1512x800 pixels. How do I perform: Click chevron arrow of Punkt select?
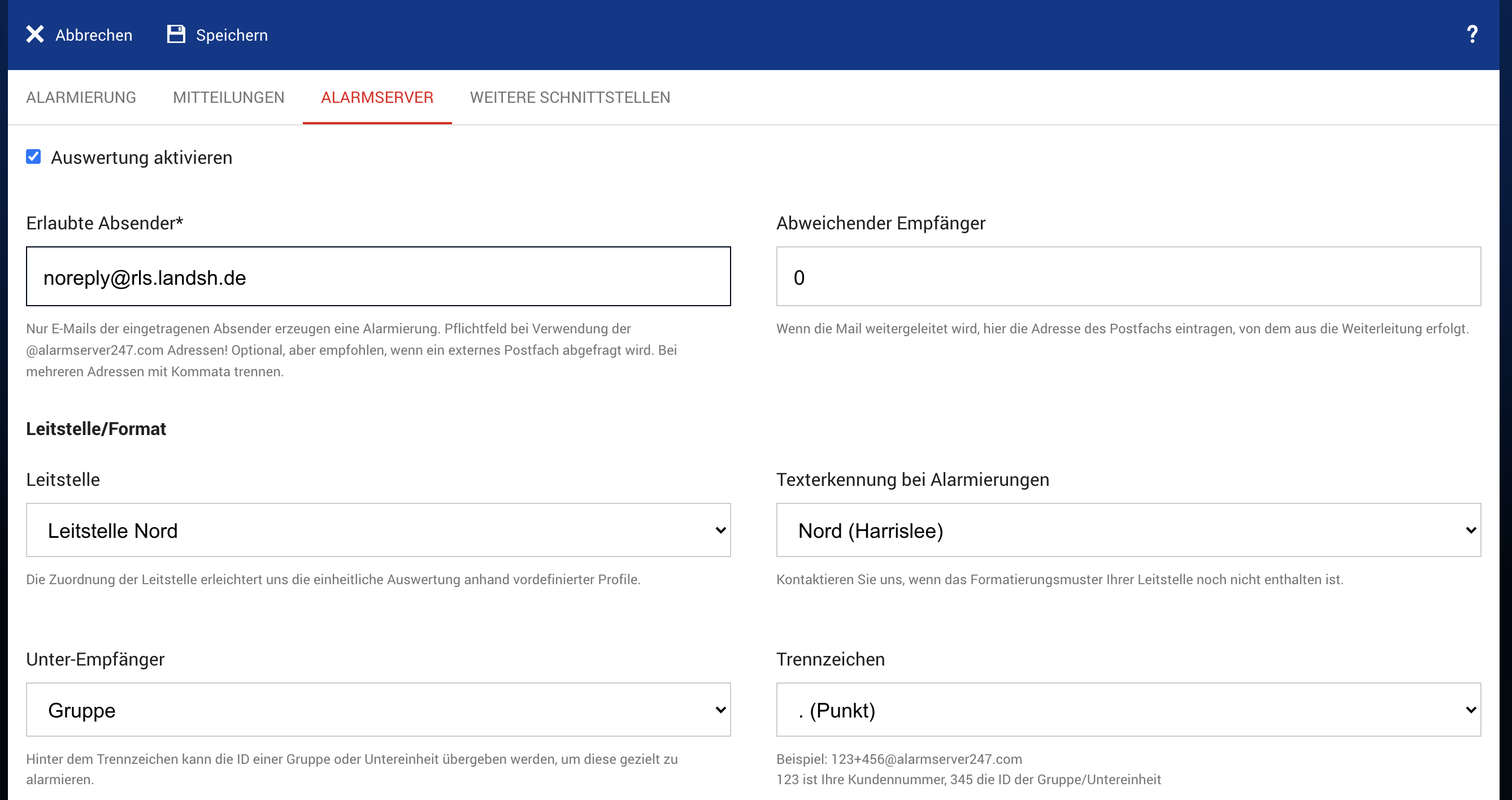(x=1470, y=710)
